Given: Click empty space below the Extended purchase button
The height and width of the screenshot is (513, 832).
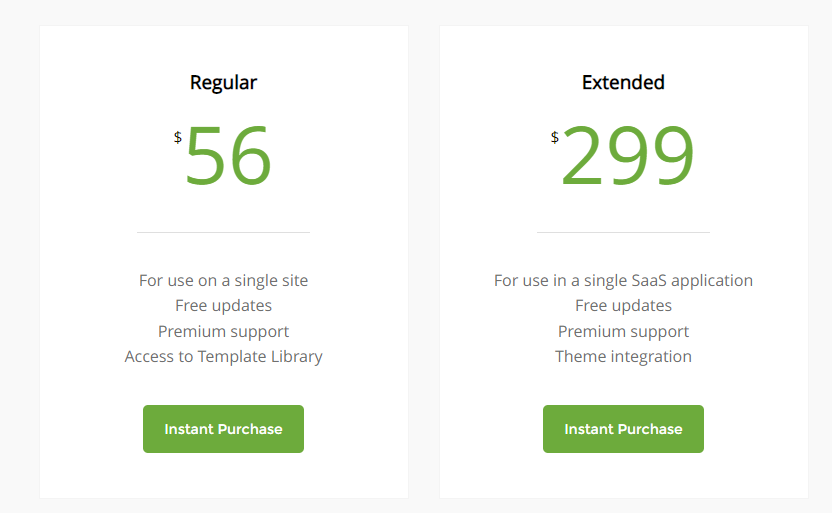Looking at the screenshot, I should coord(623,476).
